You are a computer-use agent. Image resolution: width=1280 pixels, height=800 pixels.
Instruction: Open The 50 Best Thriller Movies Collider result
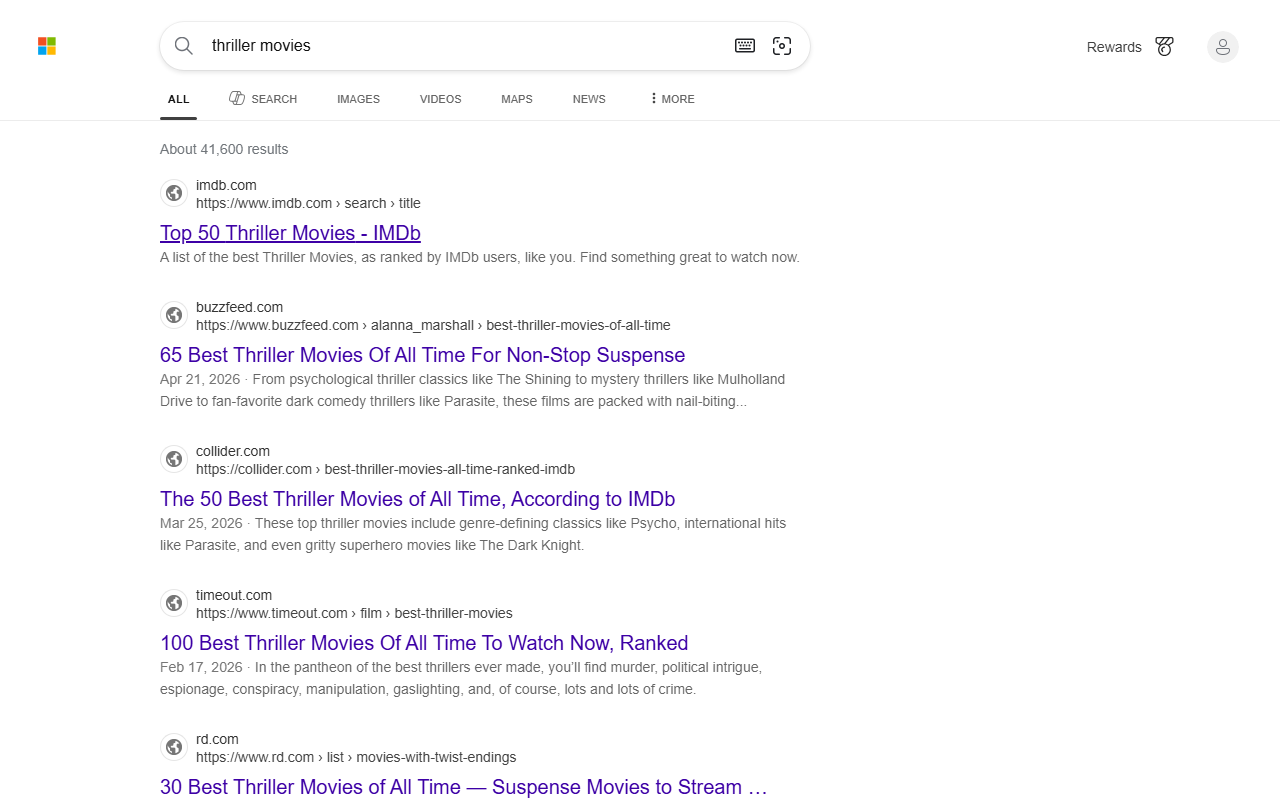click(417, 499)
